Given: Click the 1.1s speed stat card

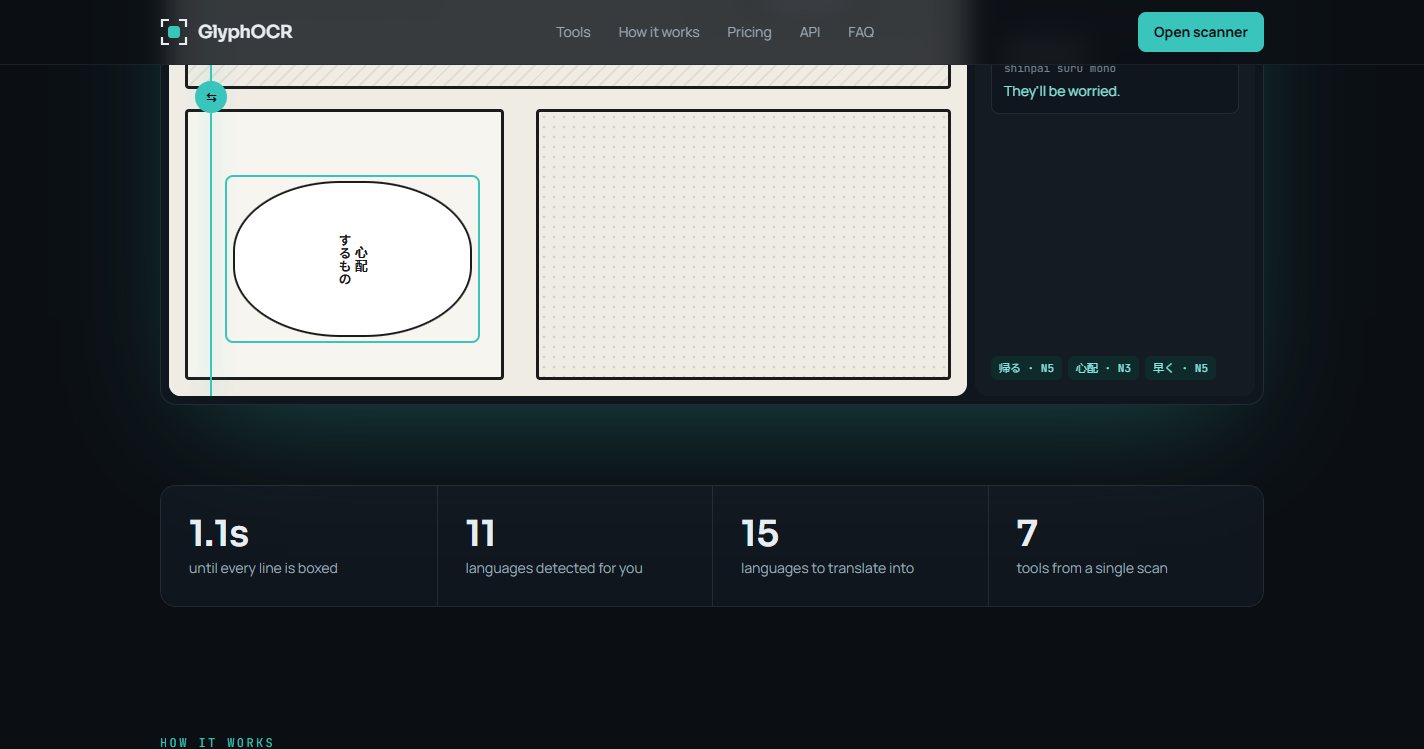Looking at the screenshot, I should point(299,546).
